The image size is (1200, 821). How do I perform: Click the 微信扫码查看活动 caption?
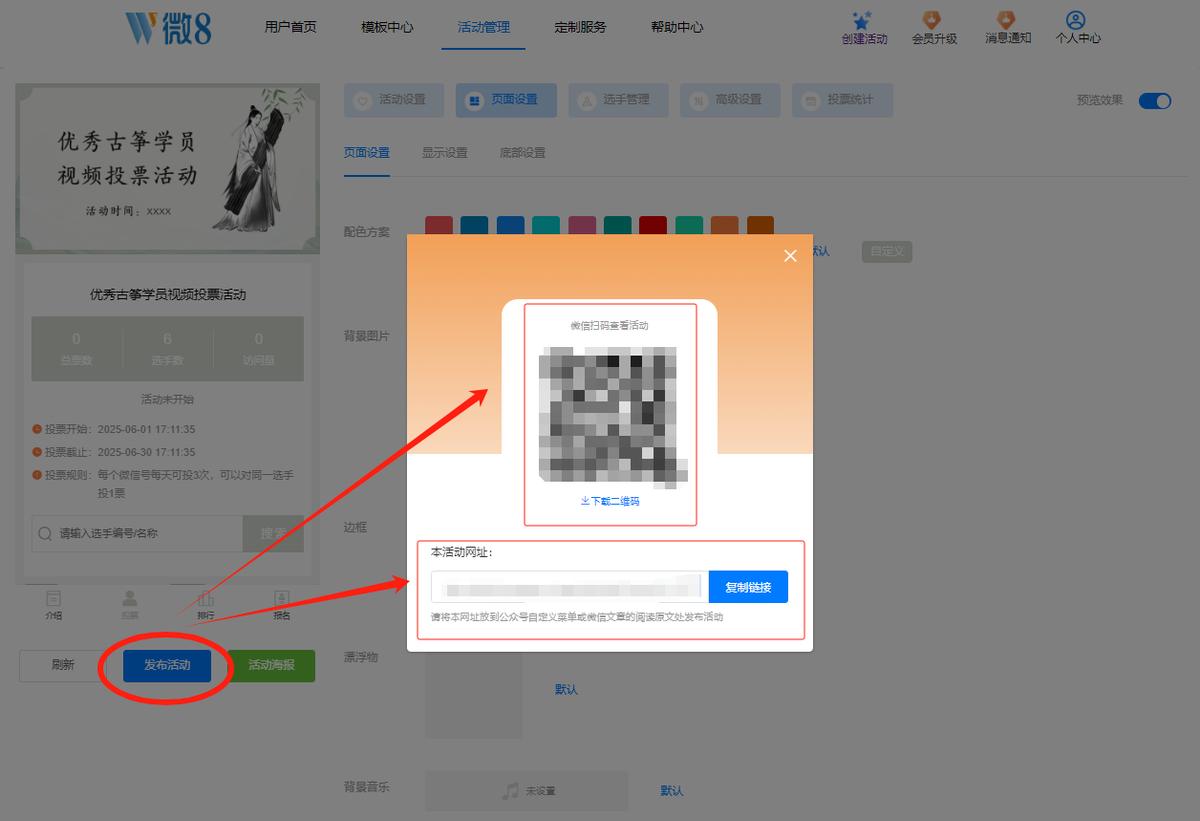[x=610, y=326]
